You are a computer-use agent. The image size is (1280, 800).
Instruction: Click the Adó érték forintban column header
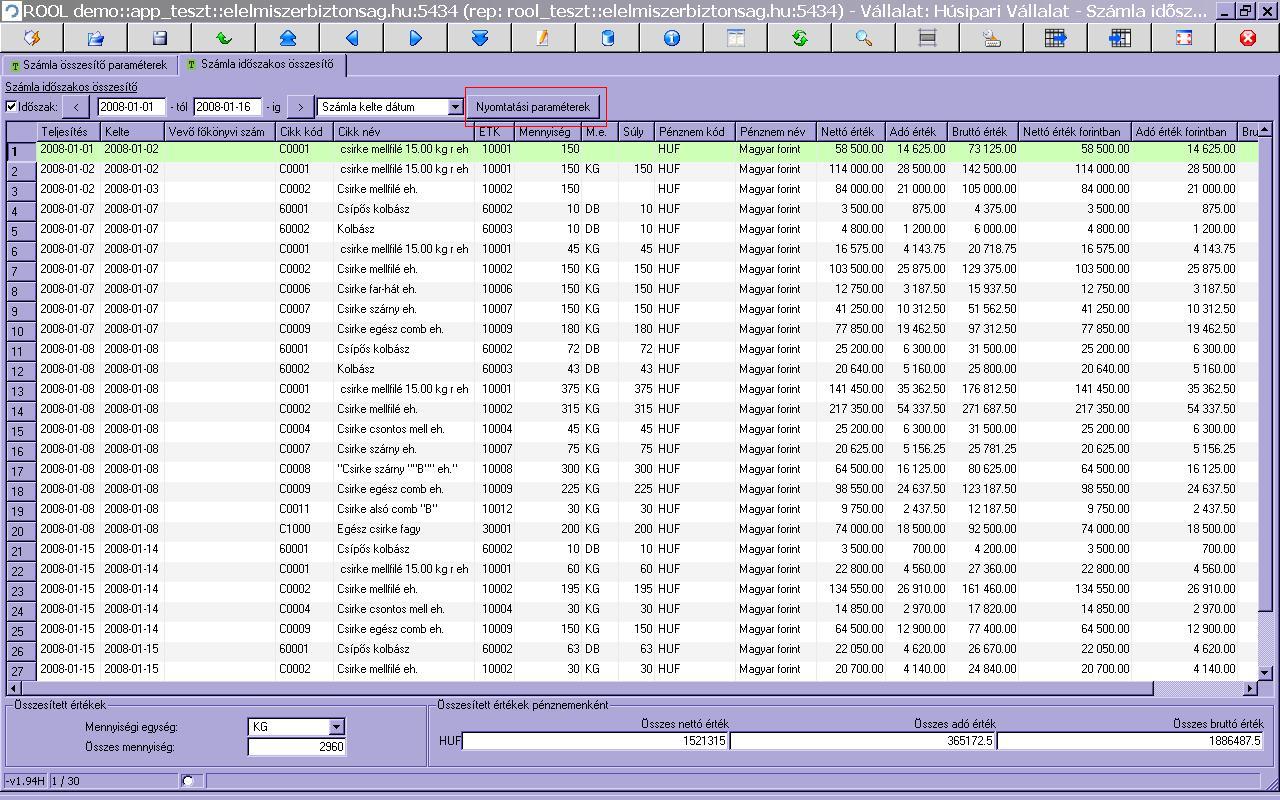[x=1185, y=132]
